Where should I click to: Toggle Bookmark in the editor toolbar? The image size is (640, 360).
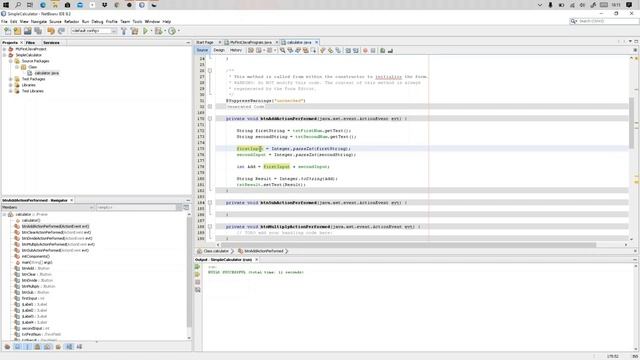point(338,51)
